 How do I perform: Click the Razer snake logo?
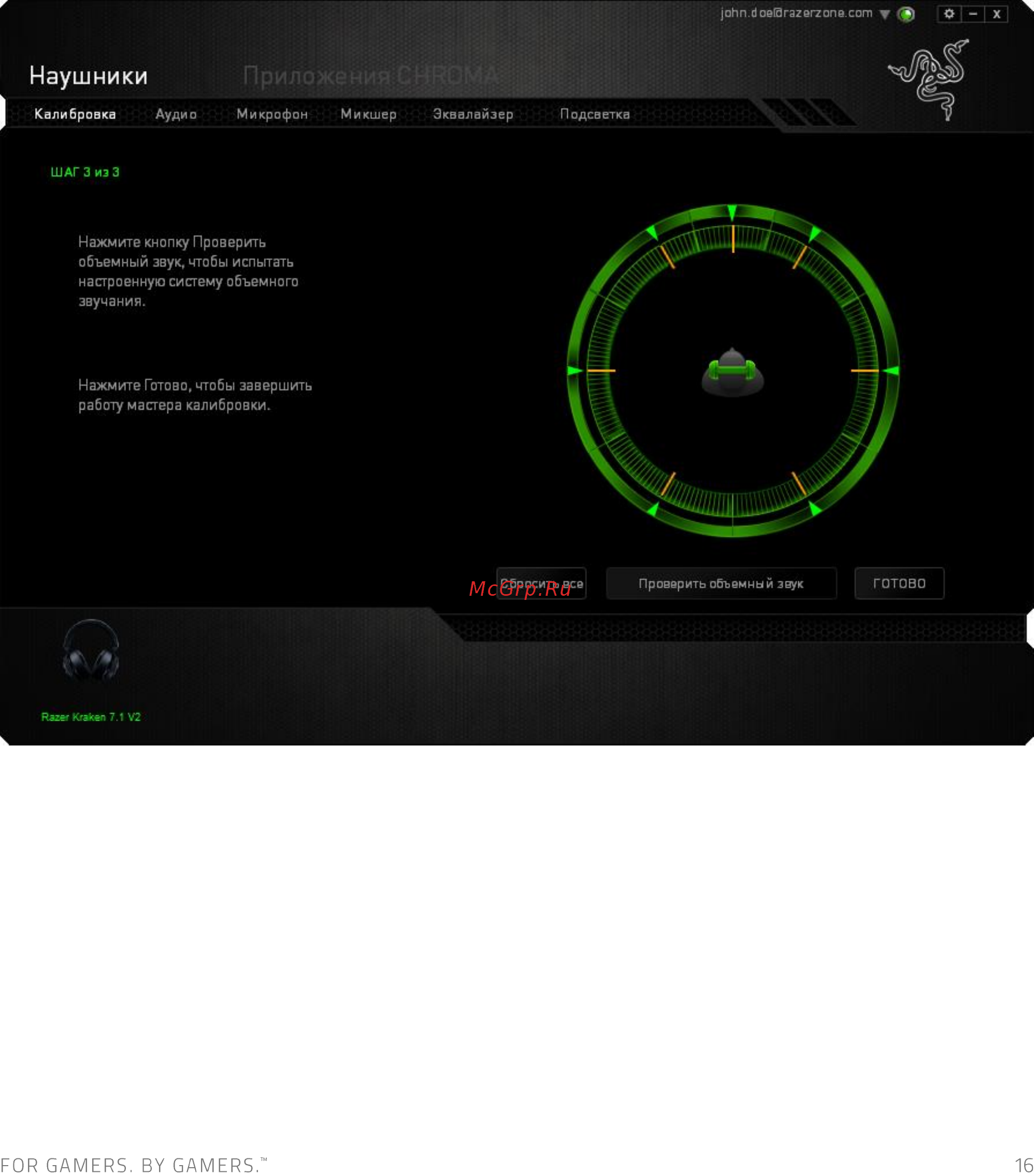[930, 80]
